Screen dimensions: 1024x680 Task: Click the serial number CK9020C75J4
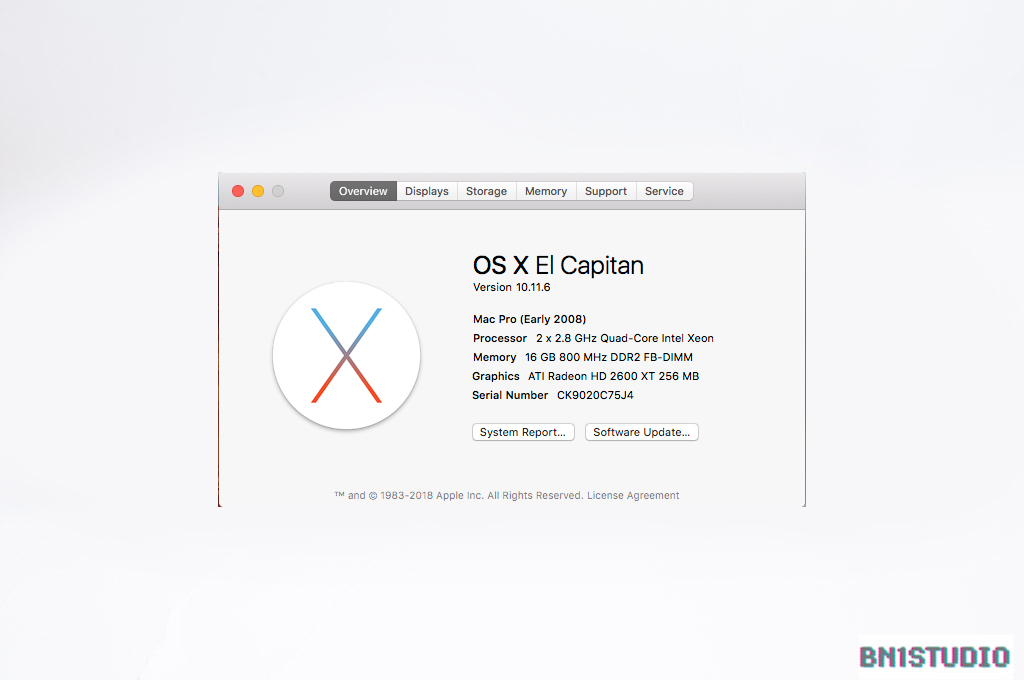pos(595,395)
